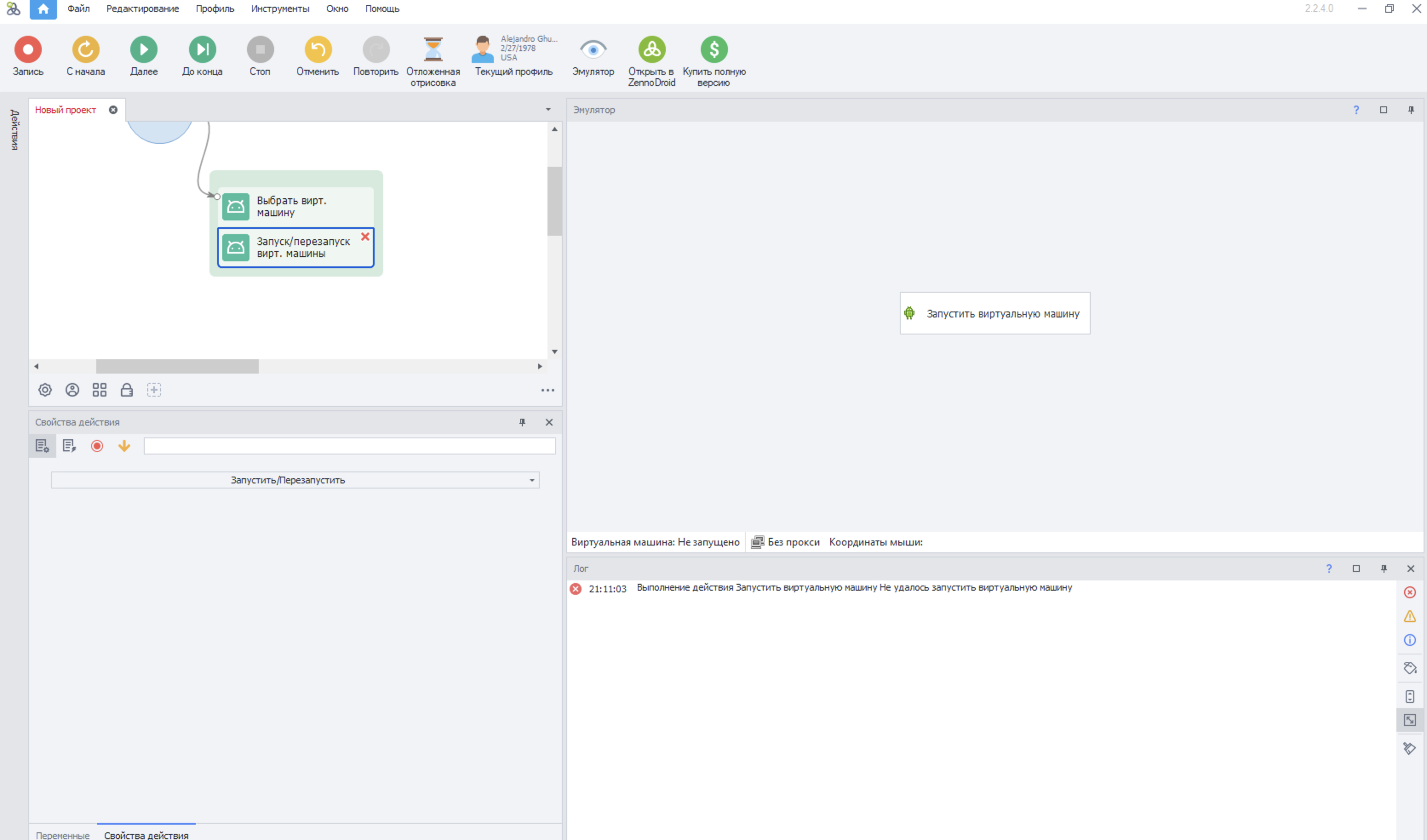Open Эмулятор via the eye icon
1427x840 pixels.
pos(593,50)
